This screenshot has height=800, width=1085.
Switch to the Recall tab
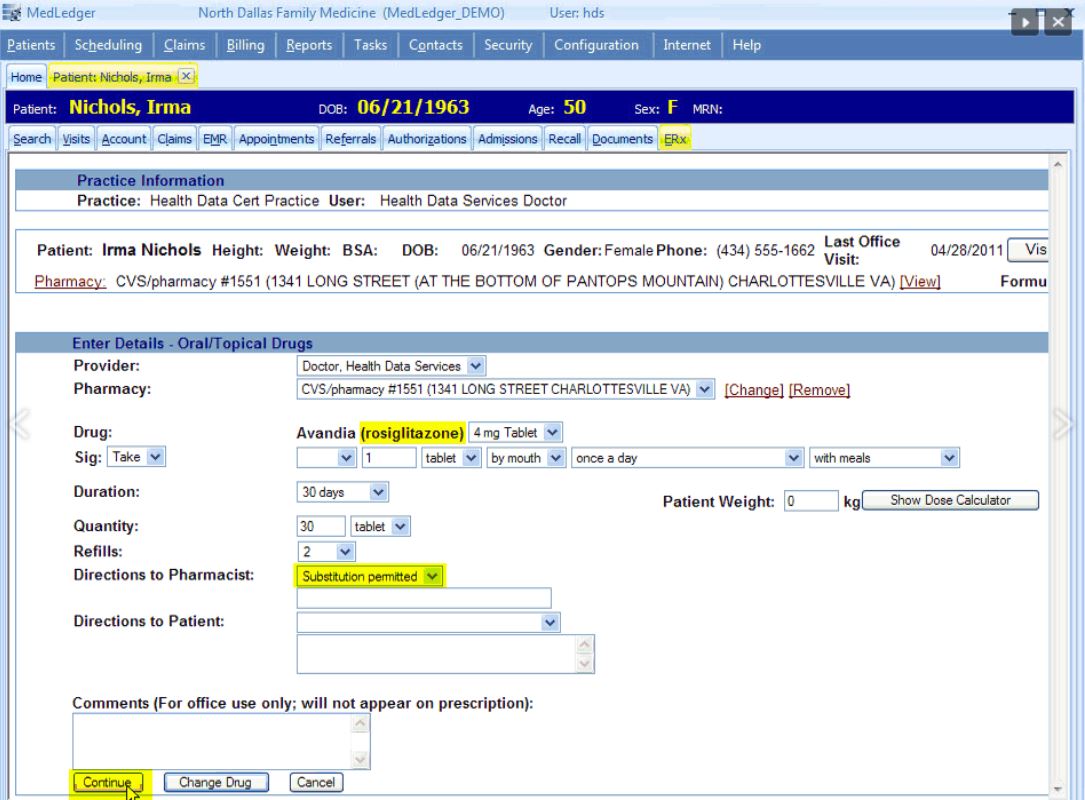click(x=565, y=139)
